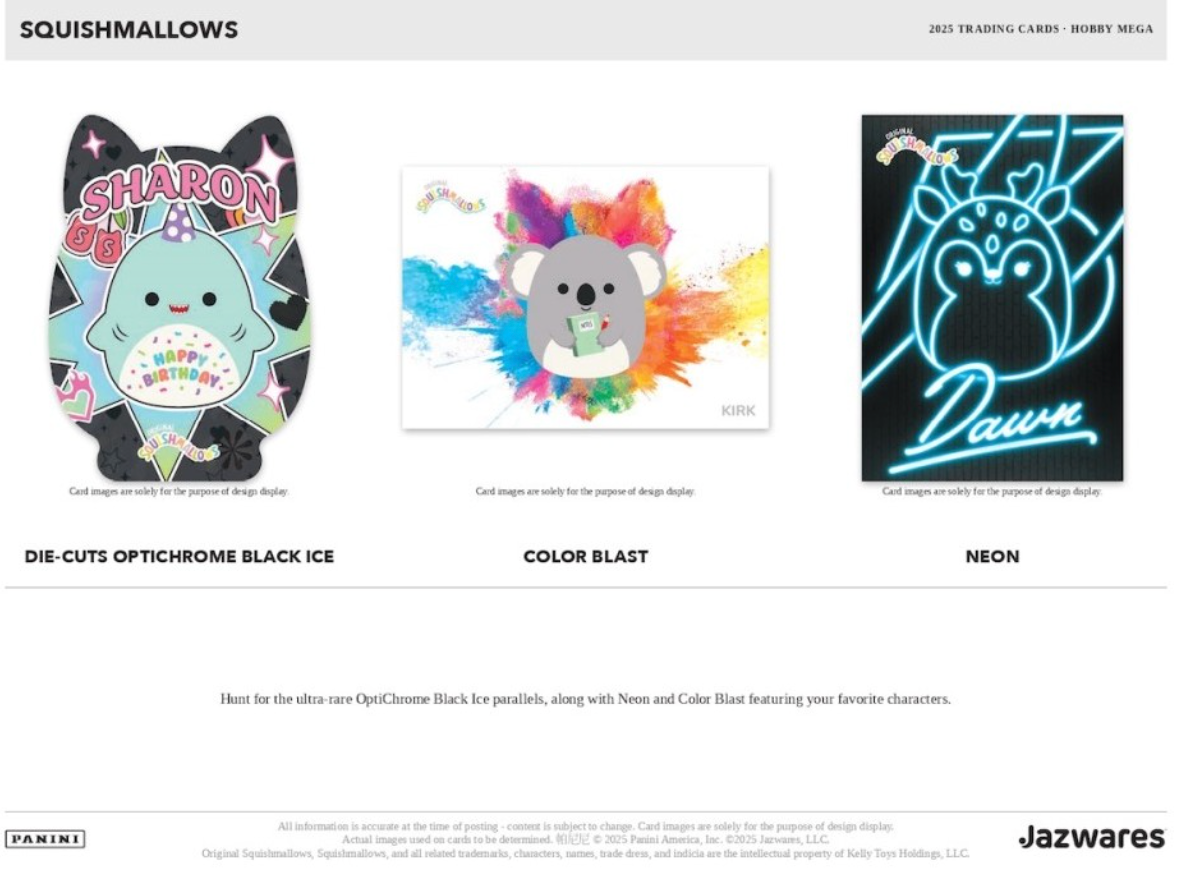The height and width of the screenshot is (882, 1192).
Task: Click the Panini logo in the footer
Action: (x=45, y=839)
